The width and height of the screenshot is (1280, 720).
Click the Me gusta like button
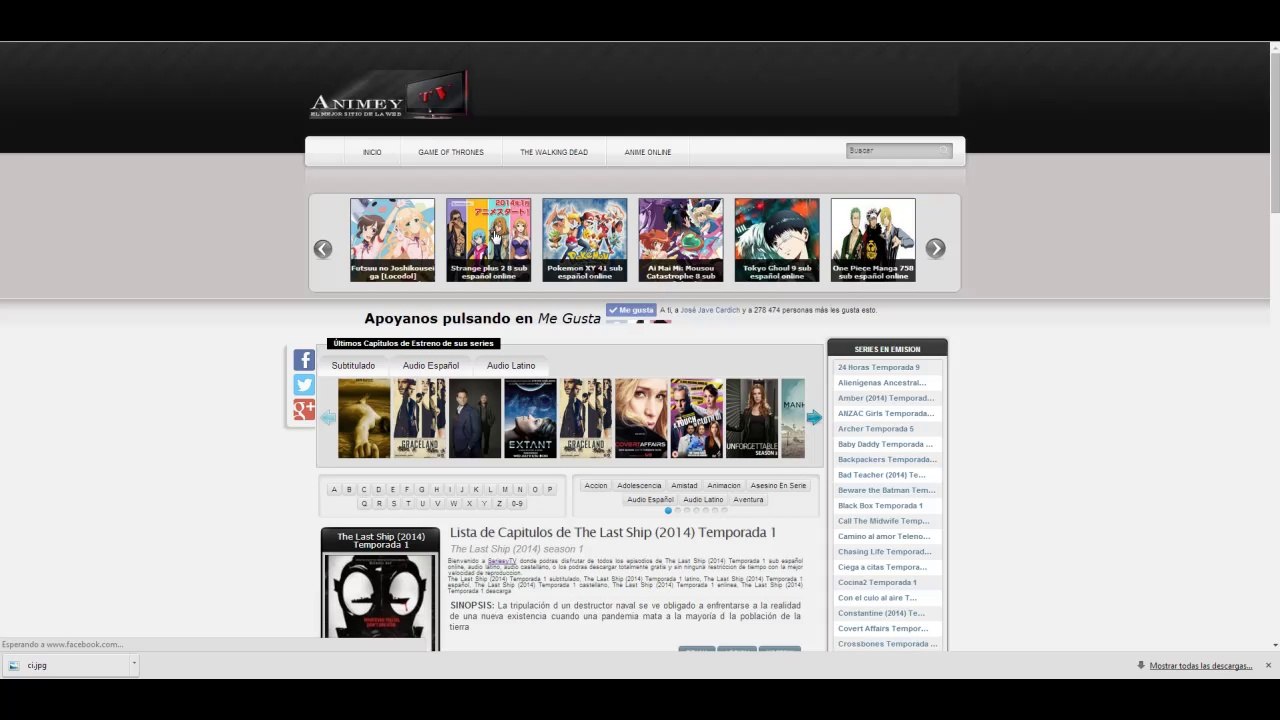pos(631,310)
